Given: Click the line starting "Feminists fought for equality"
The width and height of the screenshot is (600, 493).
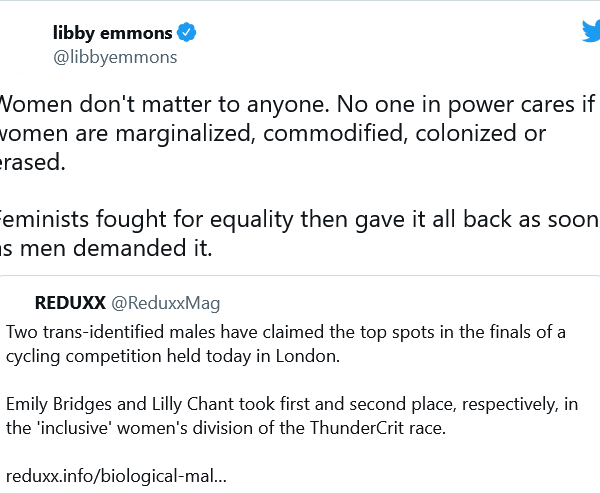Looking at the screenshot, I should coord(296,219).
